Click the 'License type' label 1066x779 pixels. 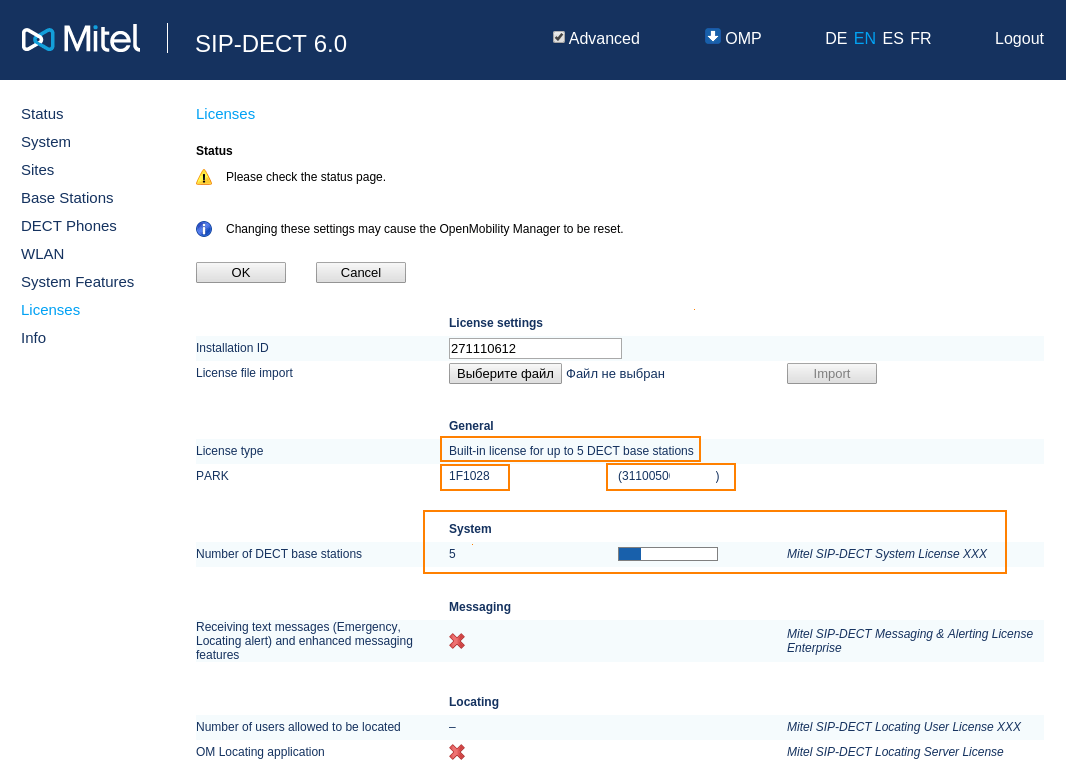pos(229,451)
